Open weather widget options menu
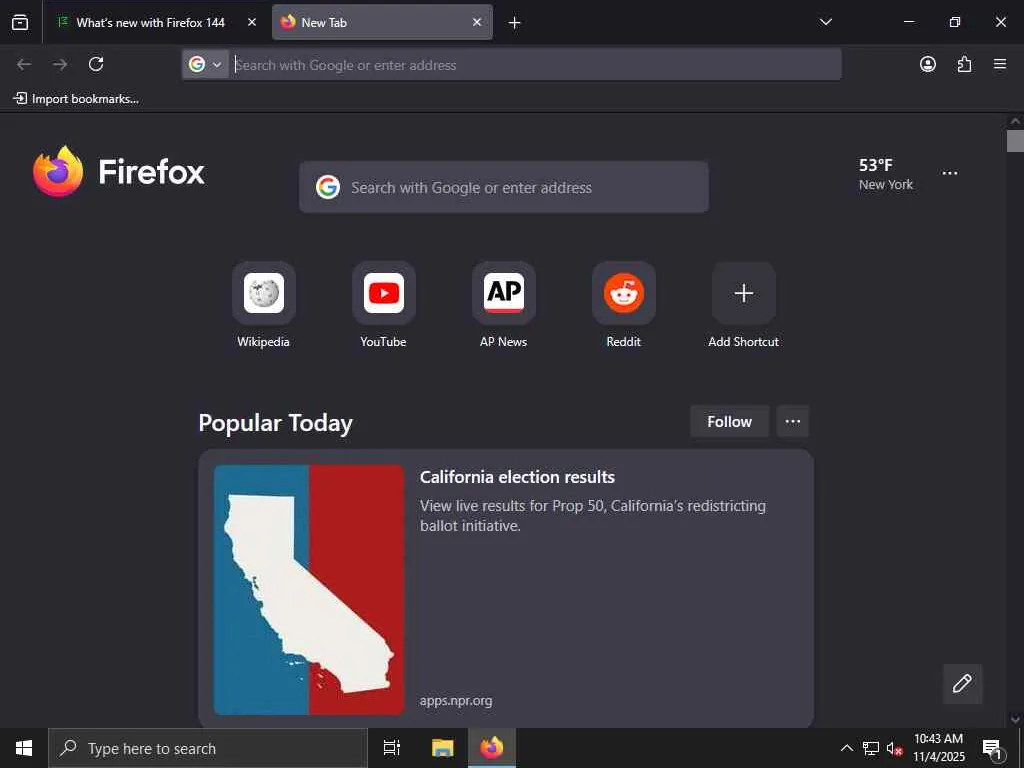This screenshot has height=768, width=1024. tap(950, 173)
